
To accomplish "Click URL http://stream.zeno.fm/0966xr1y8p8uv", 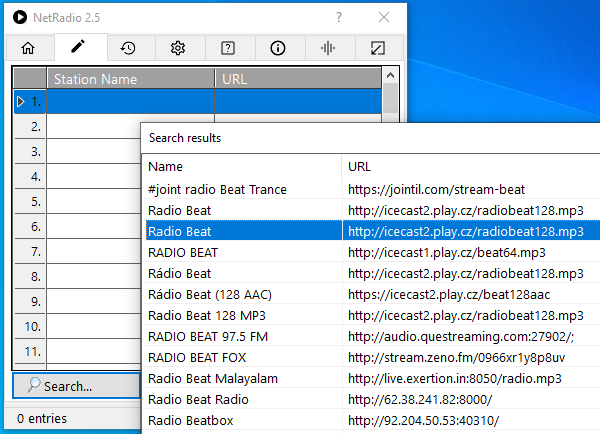I will click(x=457, y=358).
